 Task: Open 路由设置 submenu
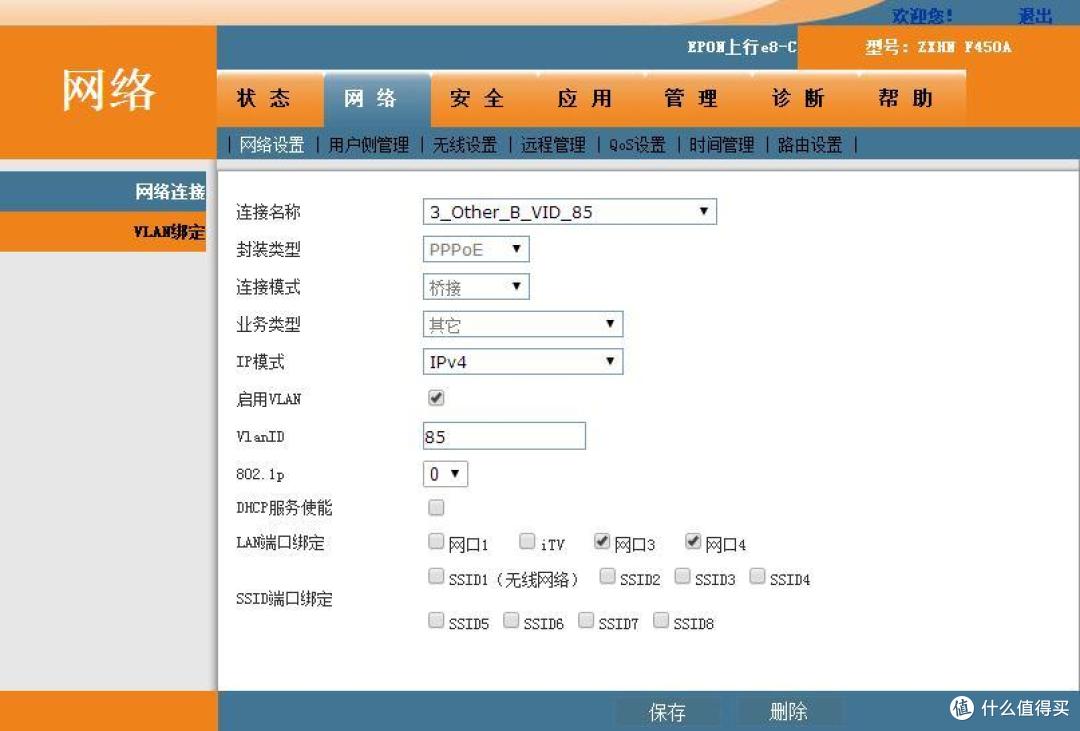(810, 145)
